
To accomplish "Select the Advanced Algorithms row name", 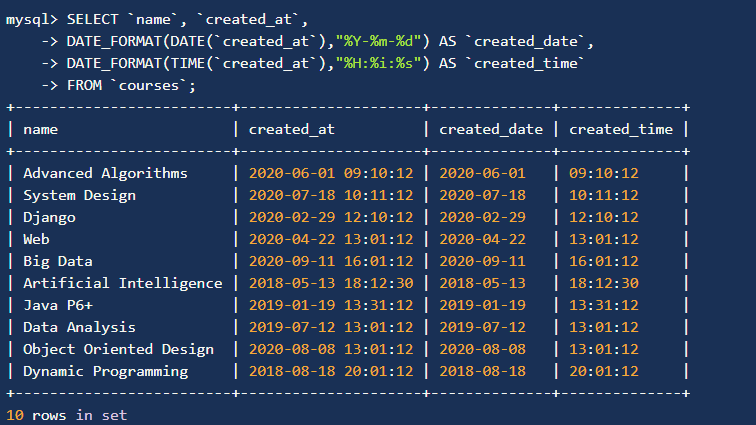I will 105,174.
